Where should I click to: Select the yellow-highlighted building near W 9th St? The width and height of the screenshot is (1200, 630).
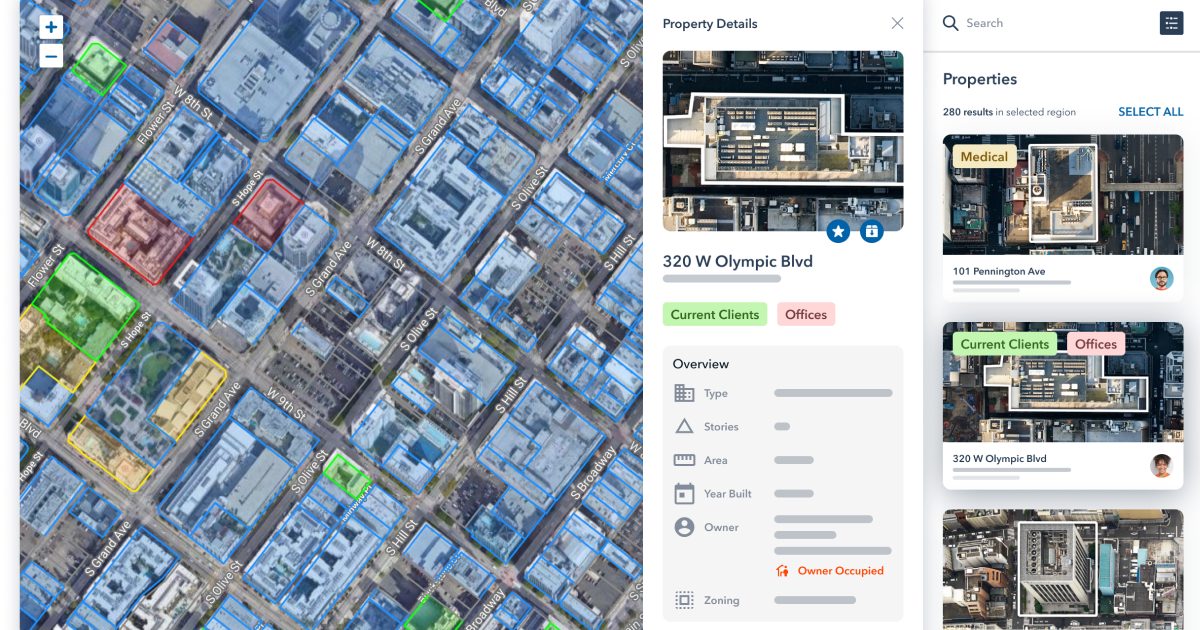pyautogui.click(x=190, y=397)
